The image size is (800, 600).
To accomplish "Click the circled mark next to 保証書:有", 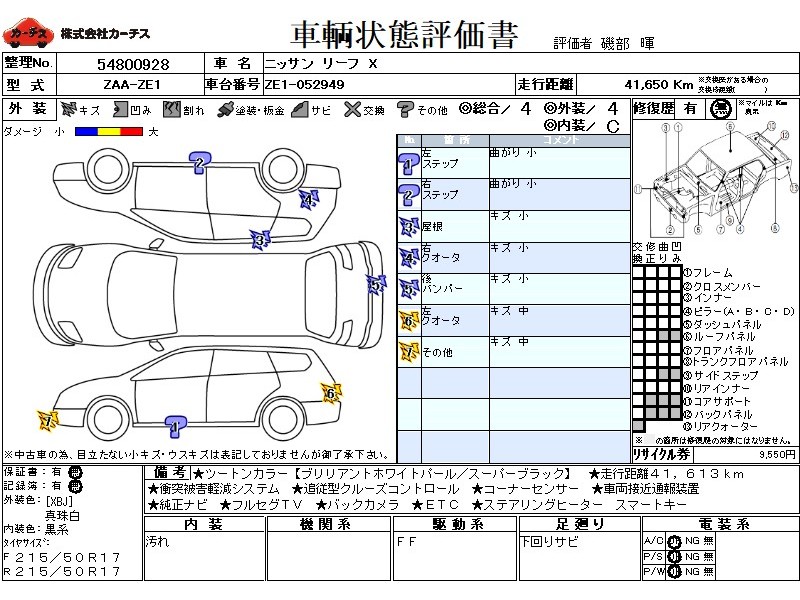I will pyautogui.click(x=75, y=473).
